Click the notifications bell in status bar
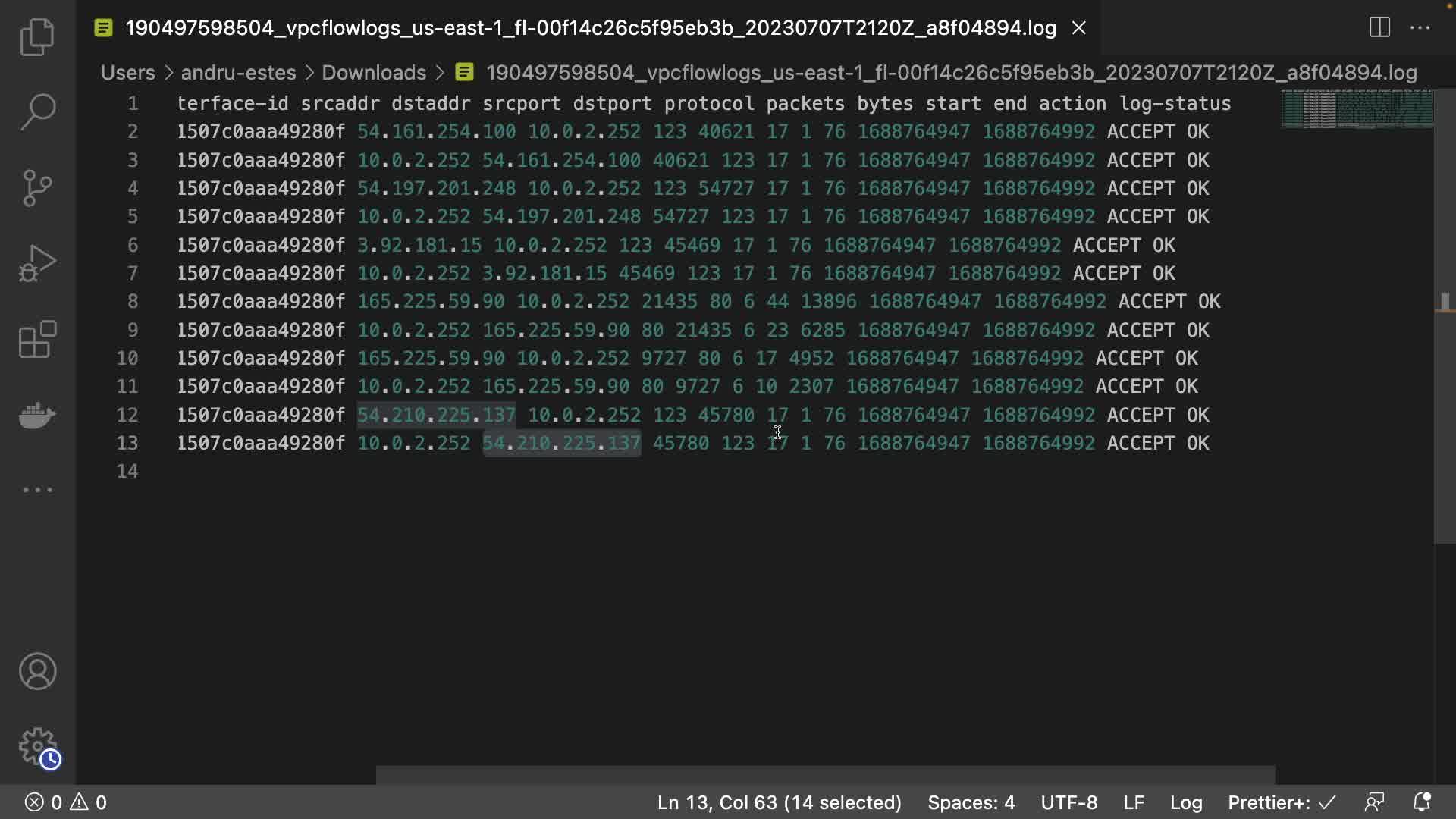Viewport: 1456px width, 819px height. pos(1422,802)
